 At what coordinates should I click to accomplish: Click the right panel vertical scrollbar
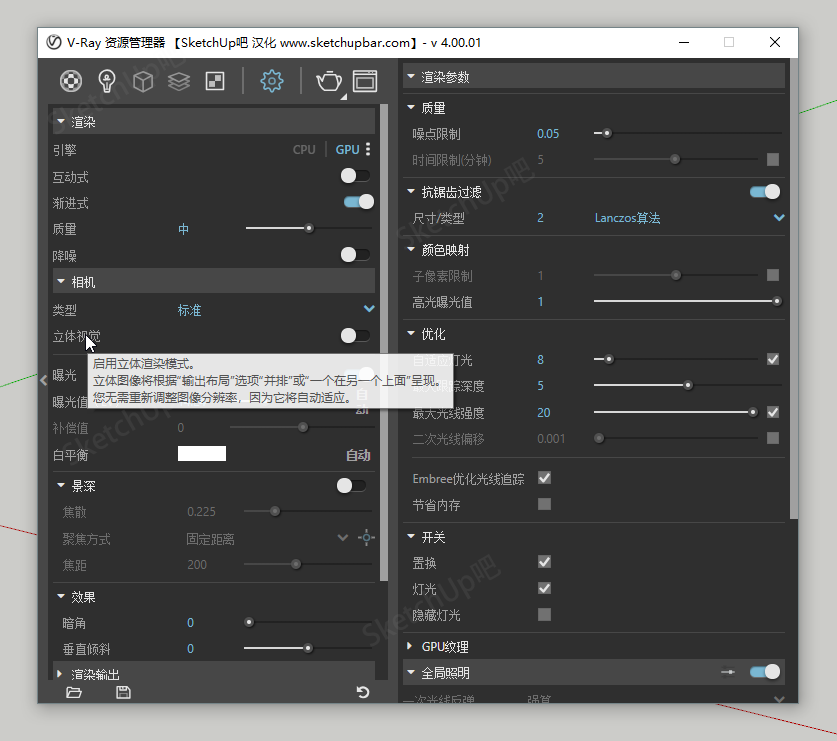(794, 288)
